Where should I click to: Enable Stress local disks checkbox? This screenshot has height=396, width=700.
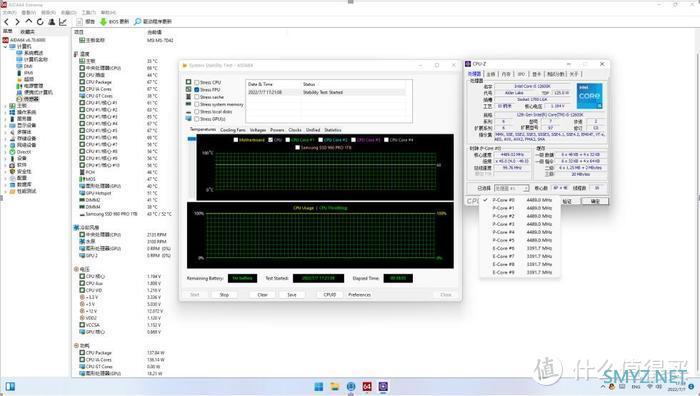(196, 112)
